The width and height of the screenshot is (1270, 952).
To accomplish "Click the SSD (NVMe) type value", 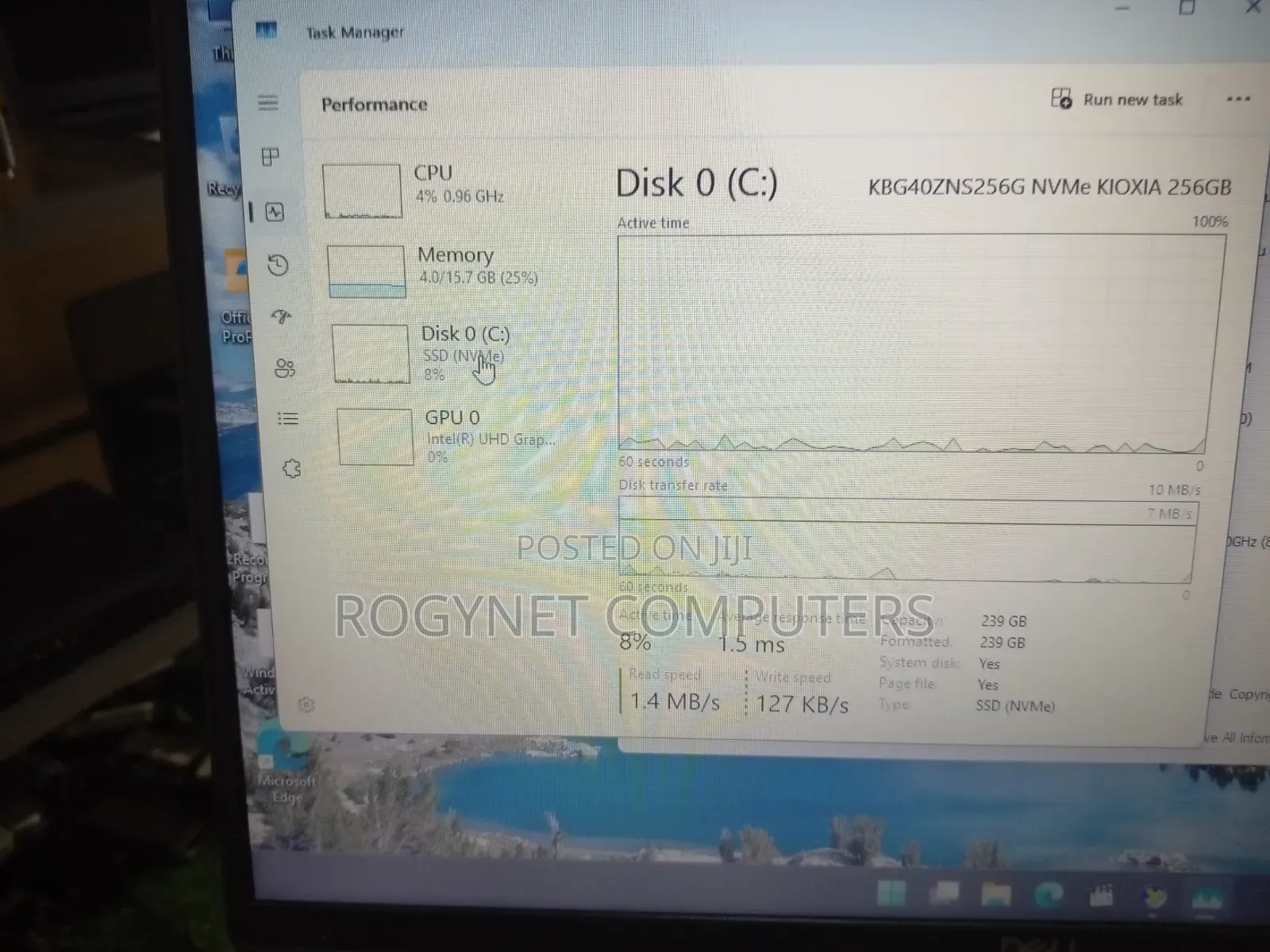I will click(x=1015, y=705).
